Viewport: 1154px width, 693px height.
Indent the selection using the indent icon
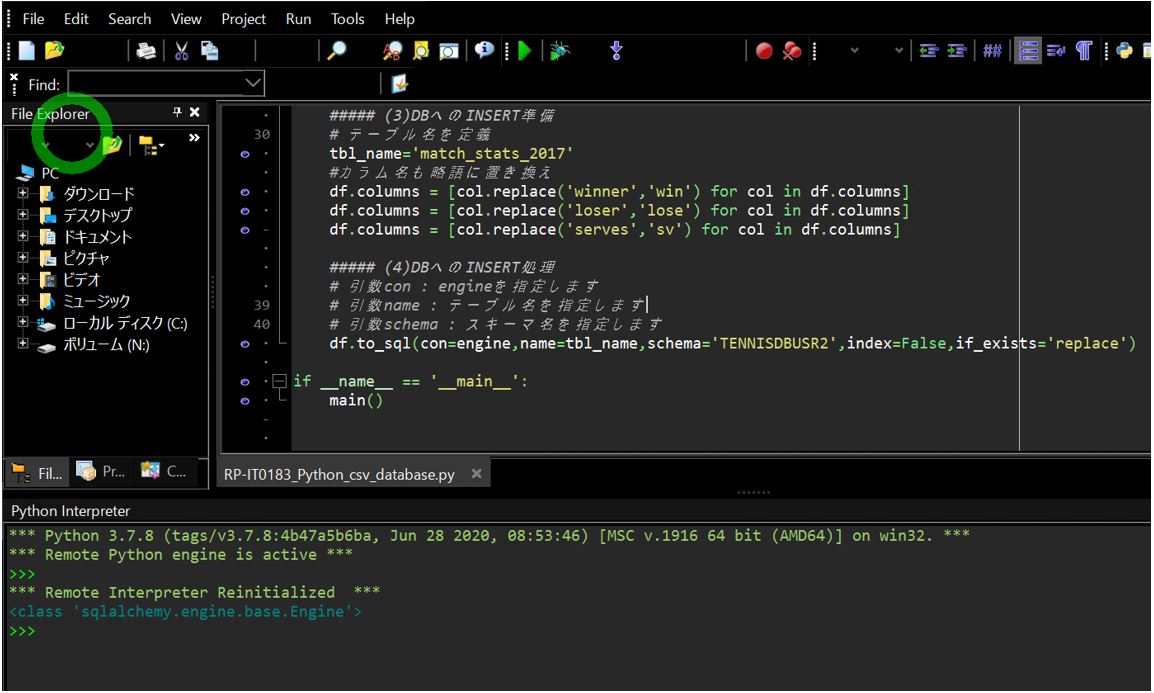(x=956, y=51)
